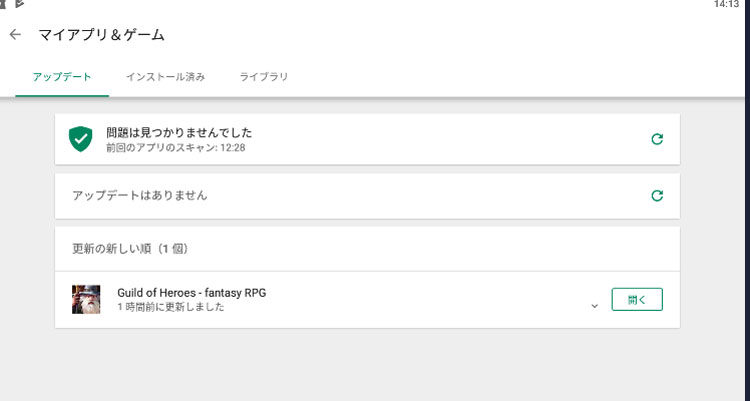Open the Guild of Heroes - fantasy RPG title

192,292
